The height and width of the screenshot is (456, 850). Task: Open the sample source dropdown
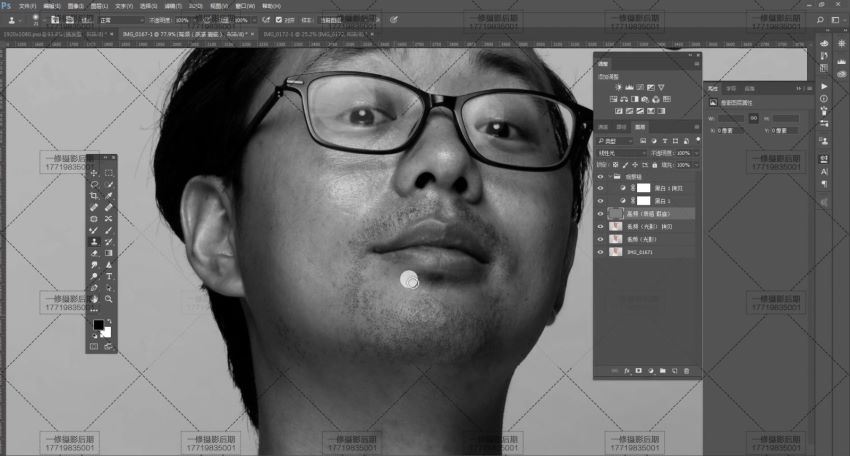[349, 20]
